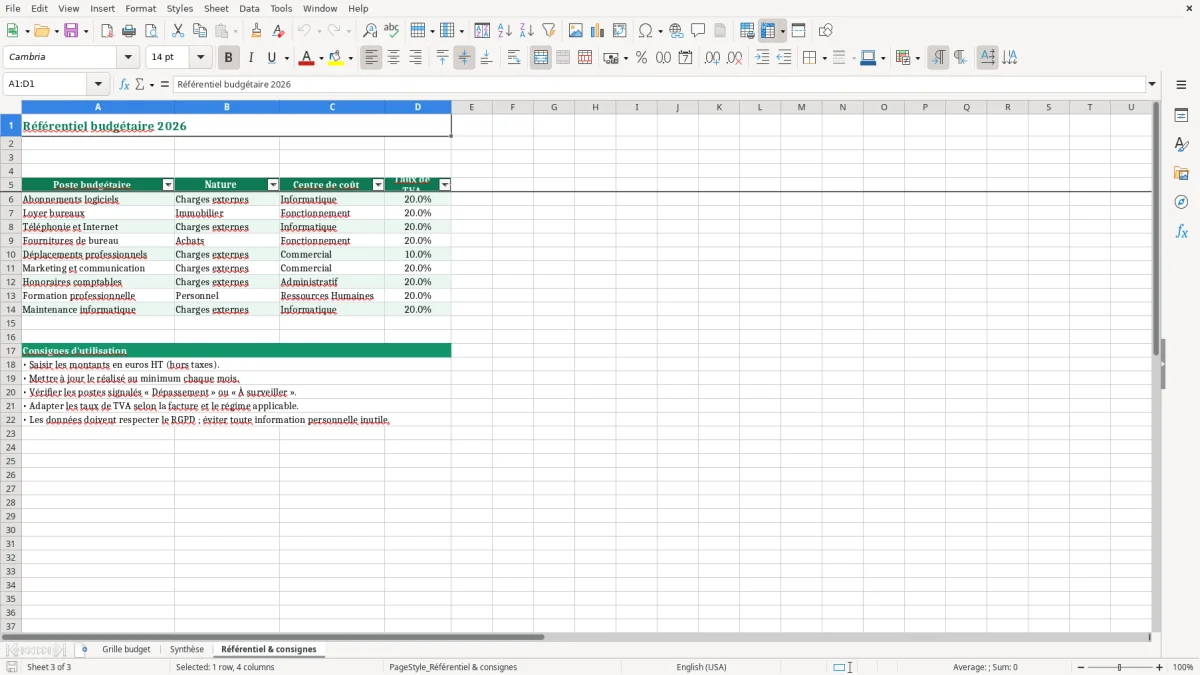
Task: Format as percent
Action: point(642,58)
